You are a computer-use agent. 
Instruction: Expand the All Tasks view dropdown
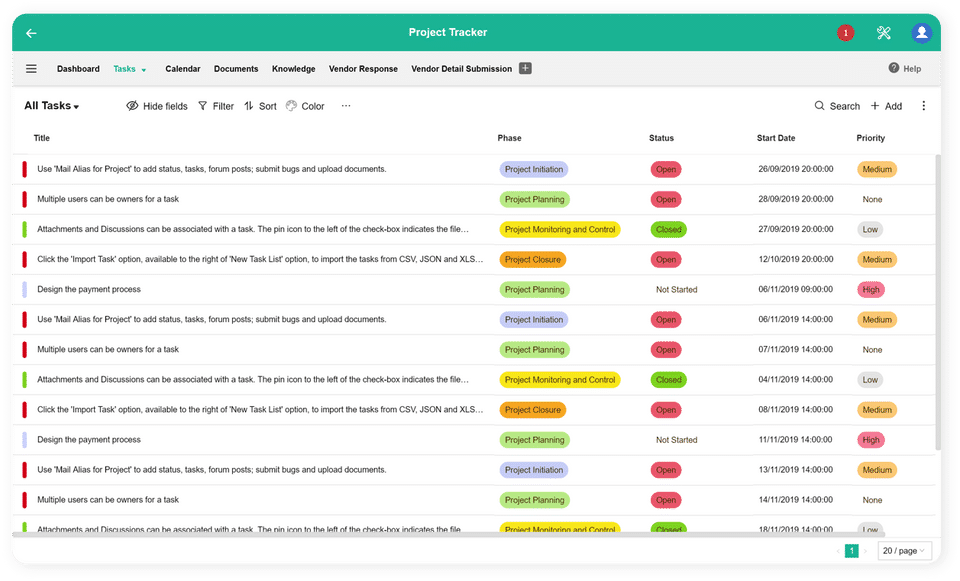51,106
